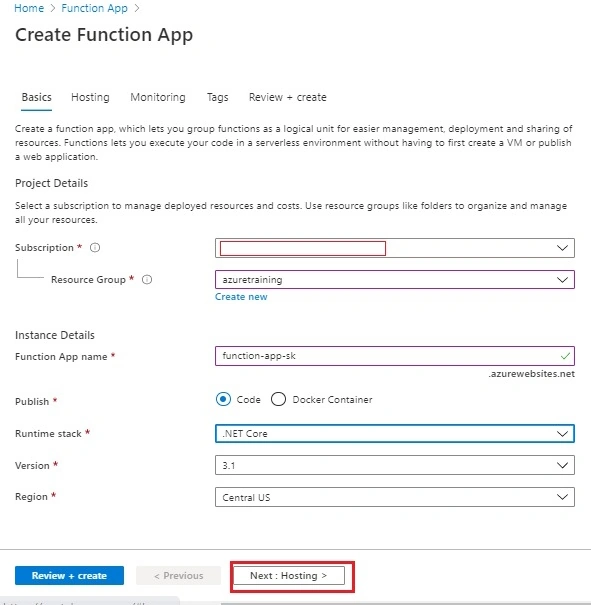Switch to the Hosting tab
Image resolution: width=591 pixels, height=605 pixels.
[x=90, y=97]
